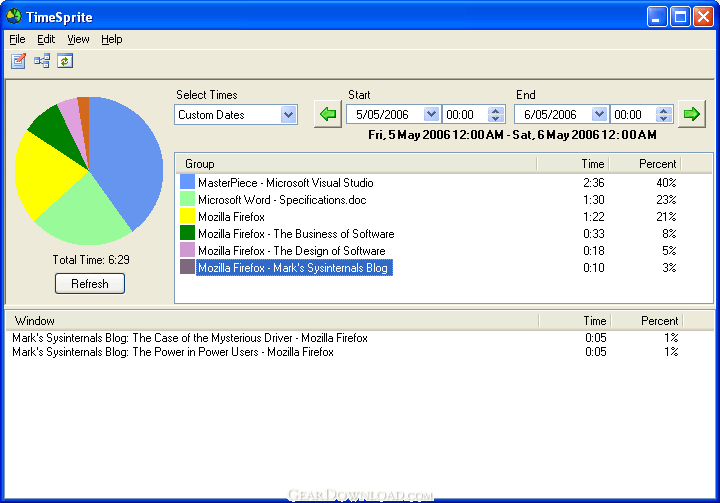The width and height of the screenshot is (720, 503).
Task: Sort groups by the upper Percent column header
Action: pos(645,164)
